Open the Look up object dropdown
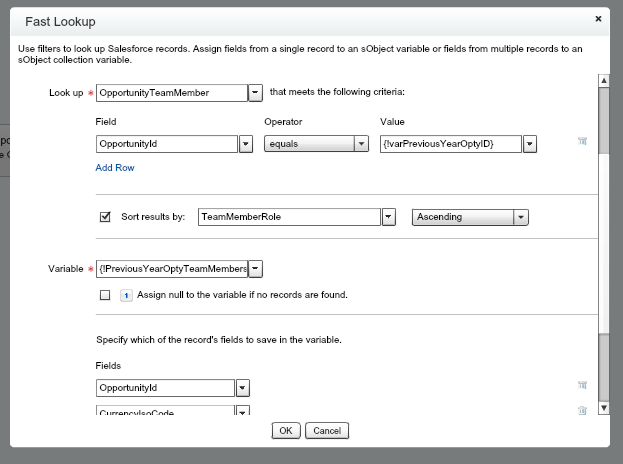 pyautogui.click(x=254, y=93)
